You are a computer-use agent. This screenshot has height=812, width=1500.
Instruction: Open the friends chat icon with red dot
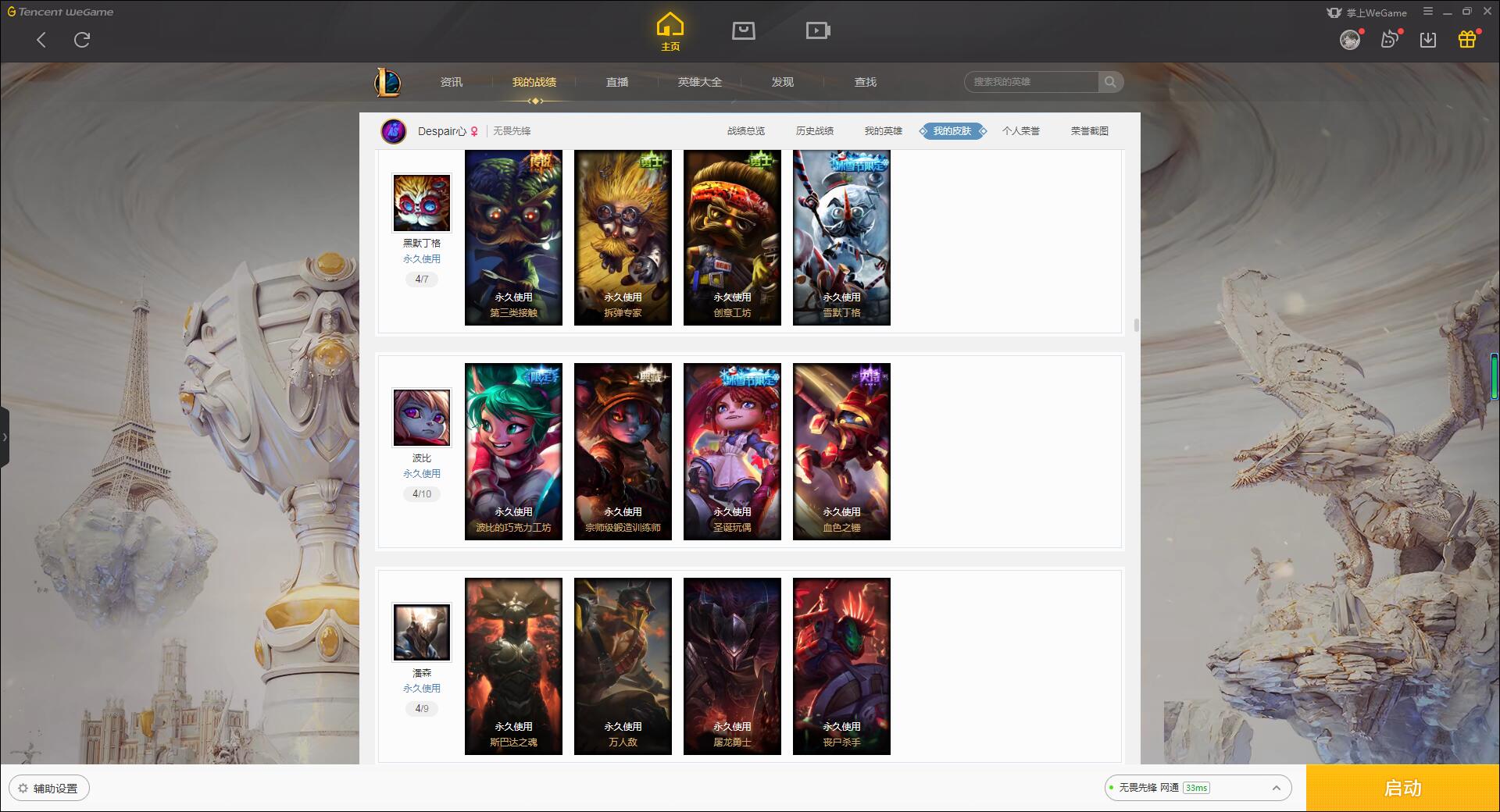pos(1390,39)
